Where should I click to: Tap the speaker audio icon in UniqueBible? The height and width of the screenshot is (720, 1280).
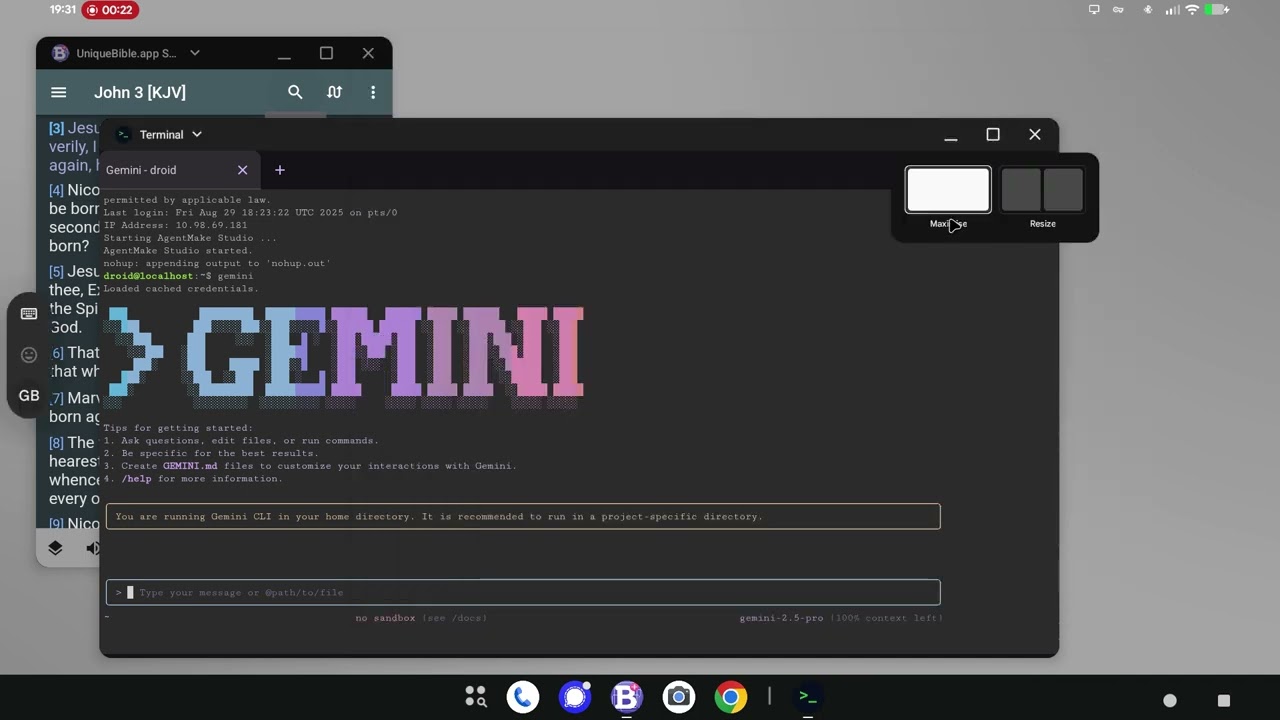pyautogui.click(x=93, y=548)
